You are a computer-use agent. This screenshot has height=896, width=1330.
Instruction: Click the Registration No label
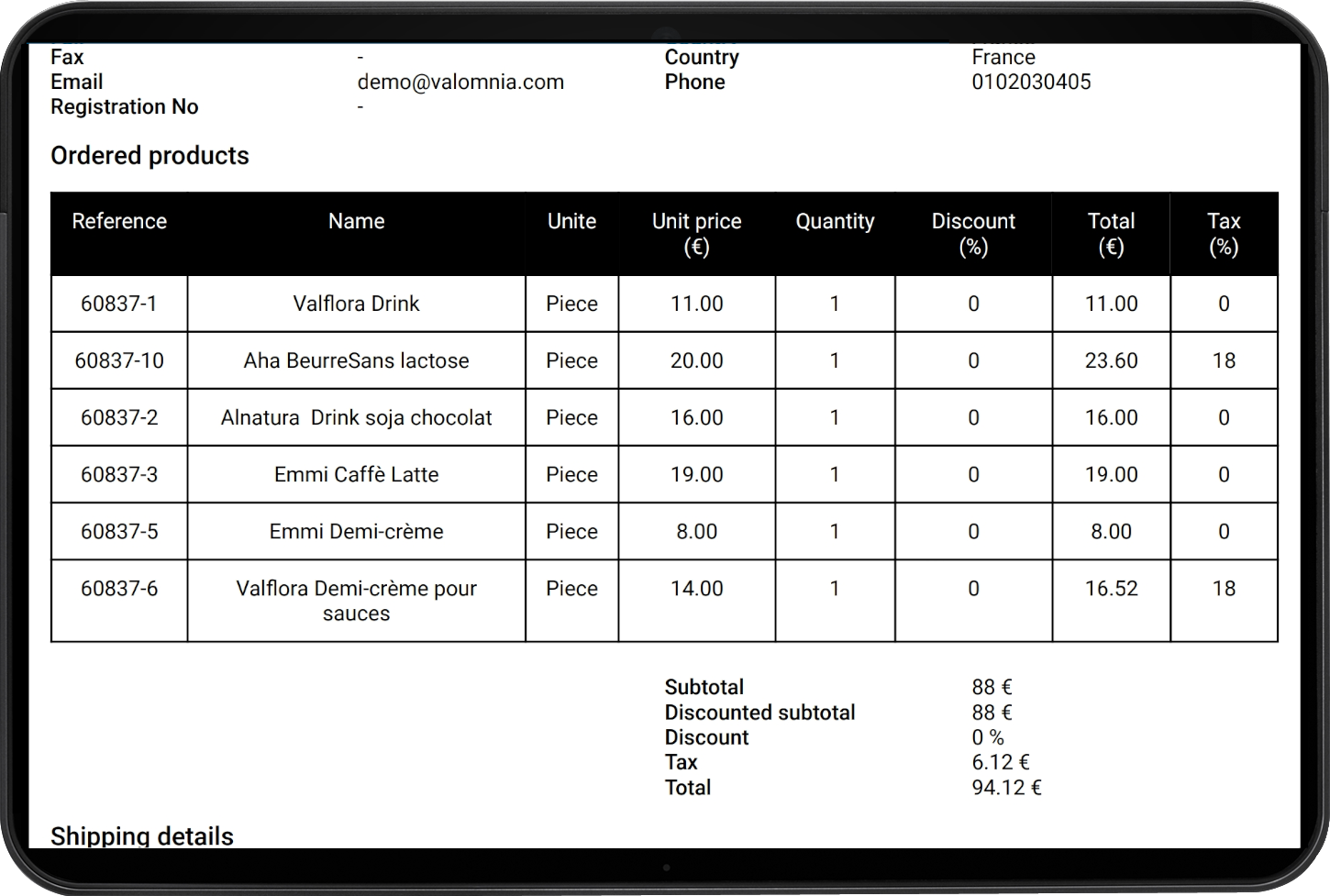click(x=124, y=106)
